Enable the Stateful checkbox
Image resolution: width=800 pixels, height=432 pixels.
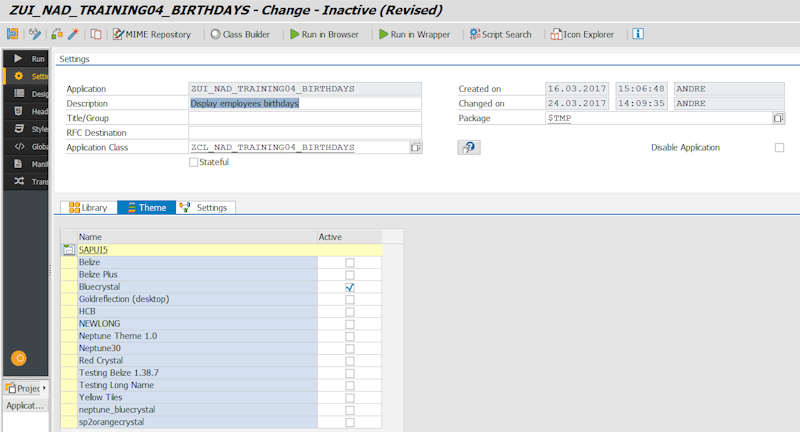pos(194,162)
